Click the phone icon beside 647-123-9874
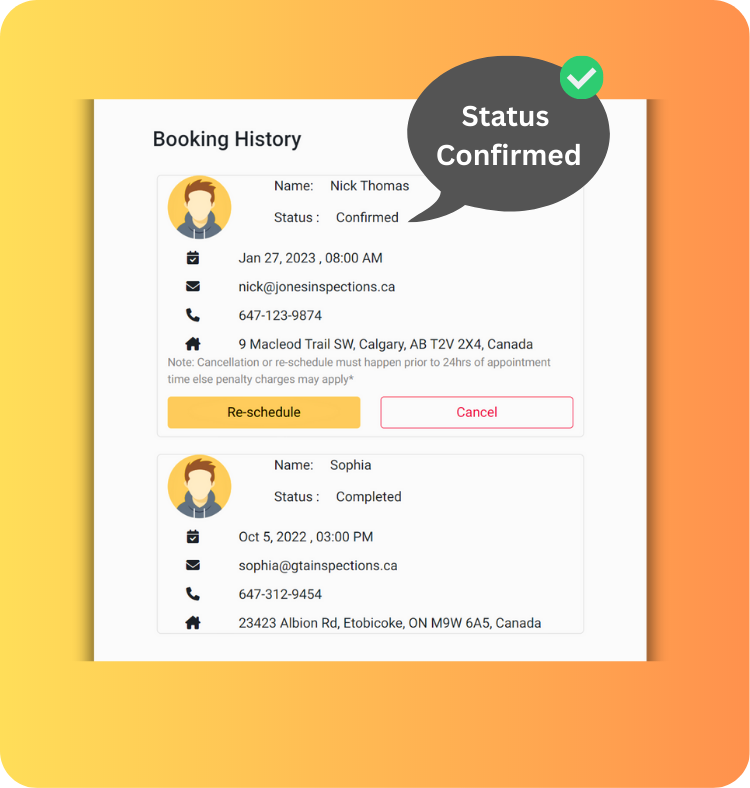The height and width of the screenshot is (788, 750). coord(193,315)
